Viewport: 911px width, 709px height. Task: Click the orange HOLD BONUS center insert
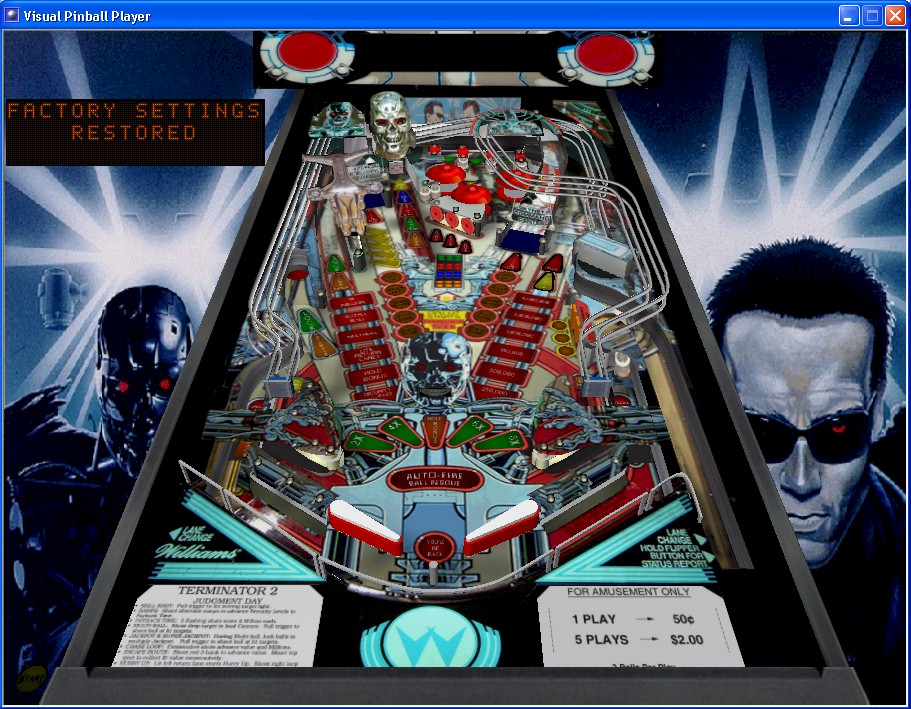pyautogui.click(x=435, y=430)
